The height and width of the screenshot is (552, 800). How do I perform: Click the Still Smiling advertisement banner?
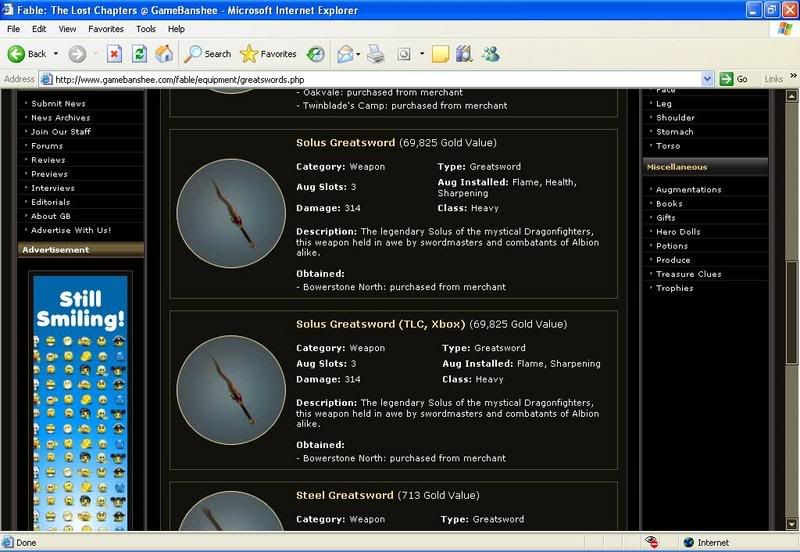(x=81, y=403)
